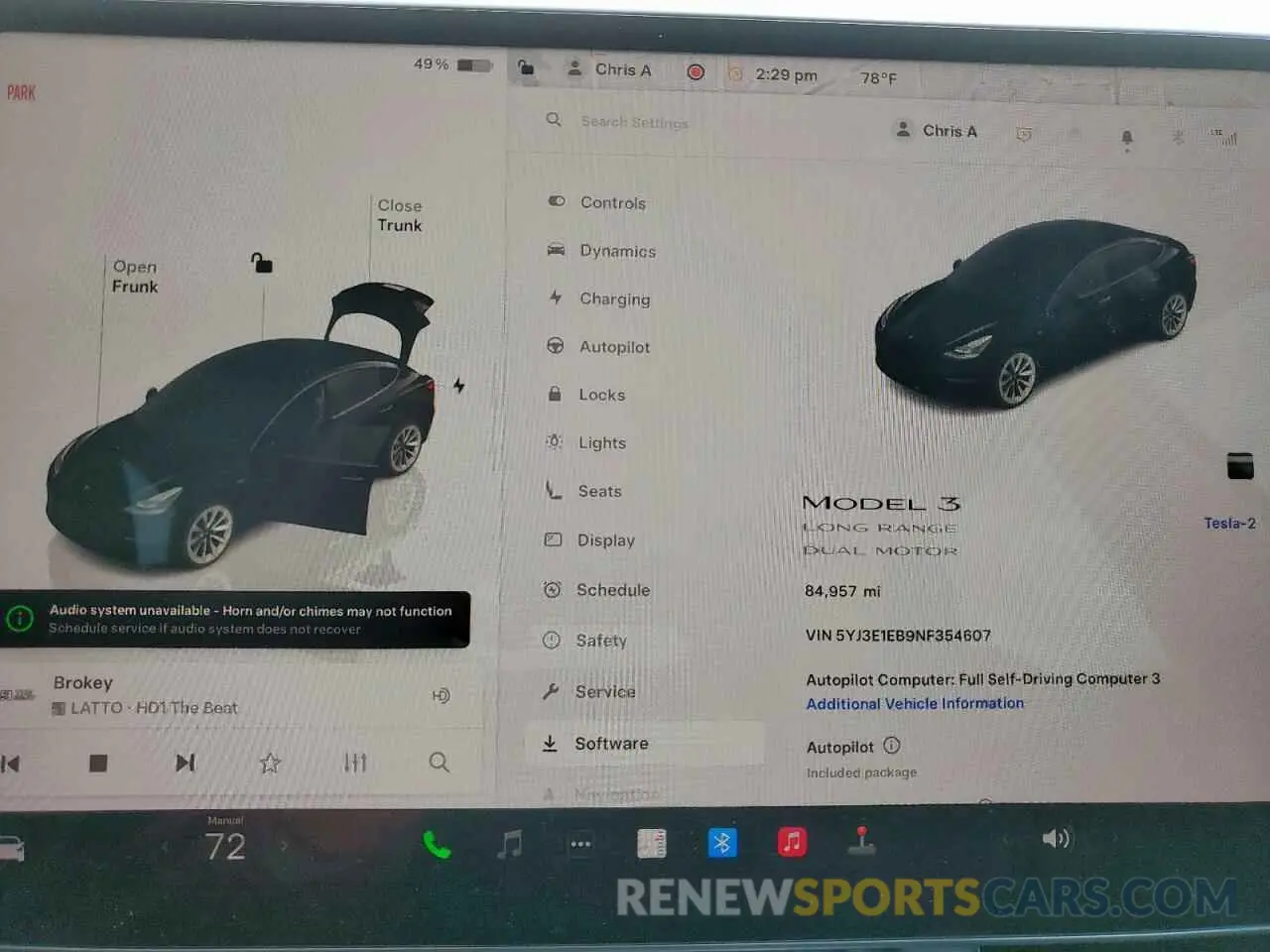
Task: Favorite the current station with the star icon
Action: tap(270, 762)
